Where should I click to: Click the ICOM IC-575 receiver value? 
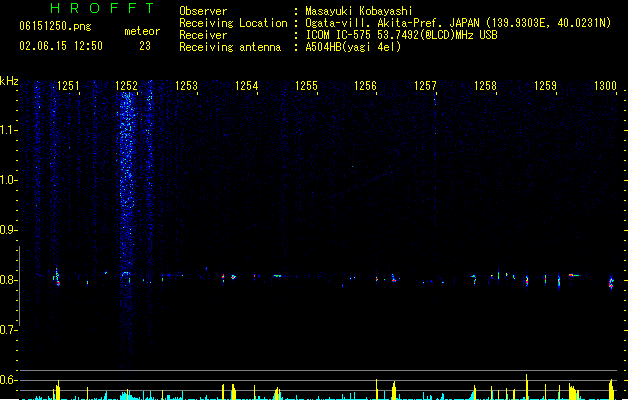pos(402,35)
